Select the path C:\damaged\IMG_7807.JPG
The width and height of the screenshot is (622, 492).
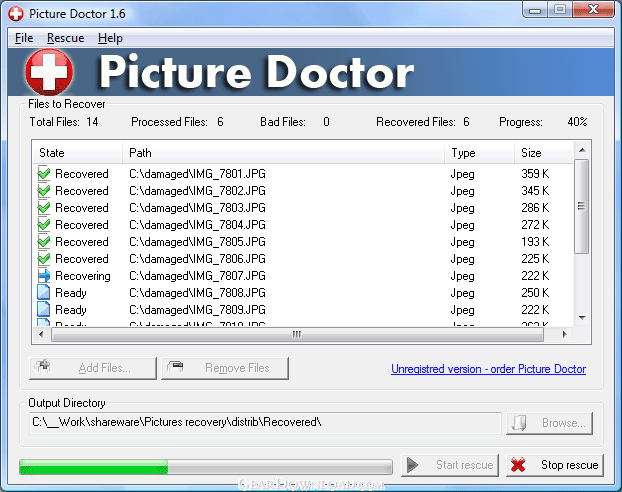[197, 276]
